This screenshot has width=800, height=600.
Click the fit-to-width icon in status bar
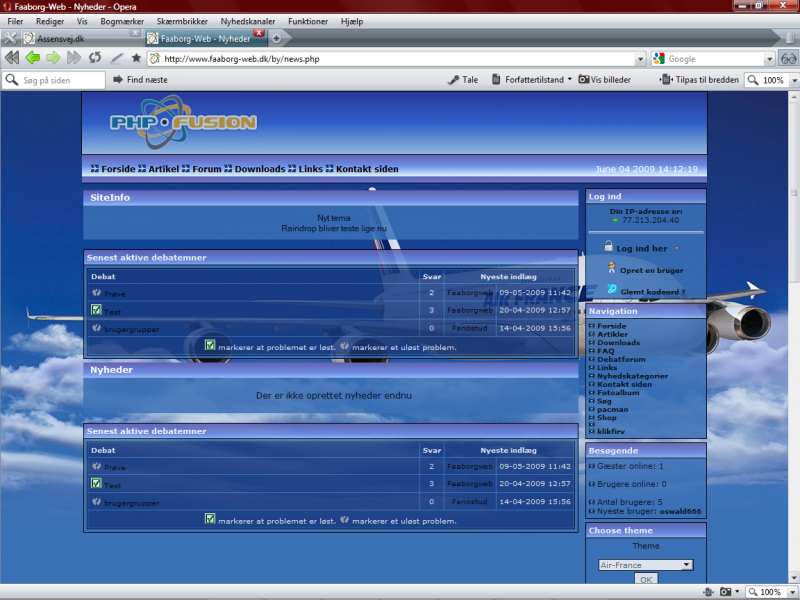708,592
